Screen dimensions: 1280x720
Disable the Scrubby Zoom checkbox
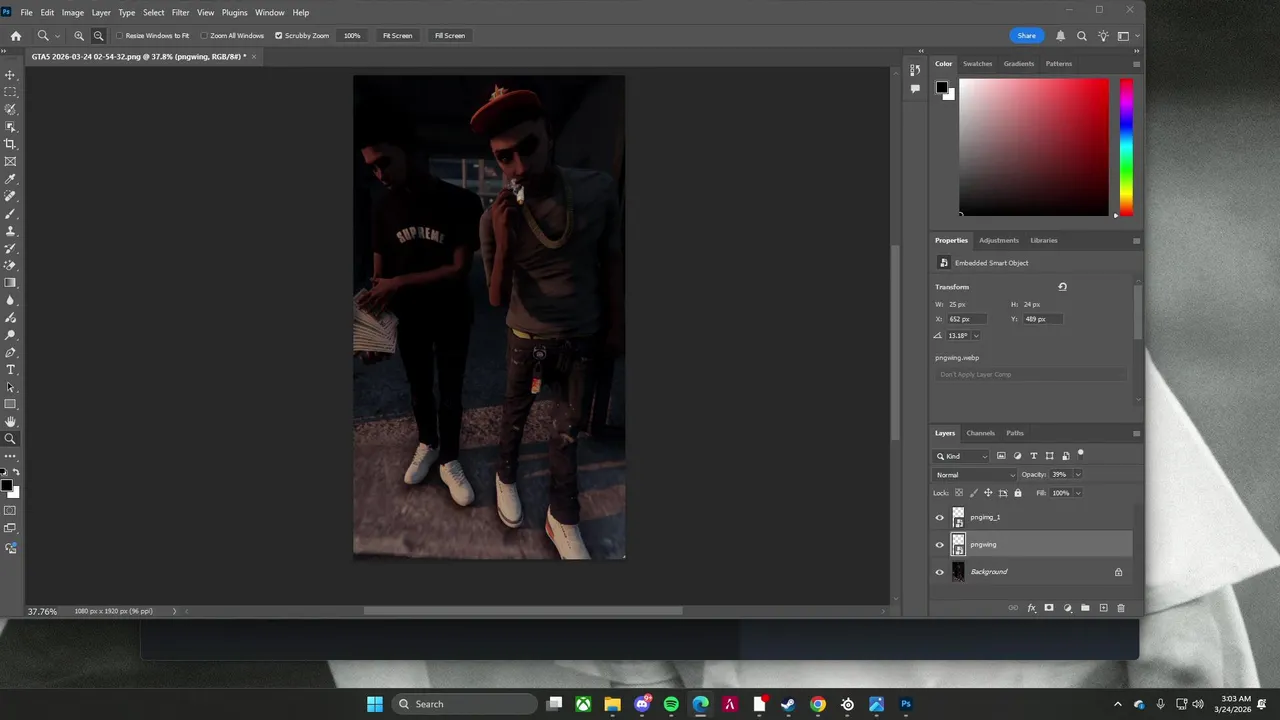[x=278, y=36]
